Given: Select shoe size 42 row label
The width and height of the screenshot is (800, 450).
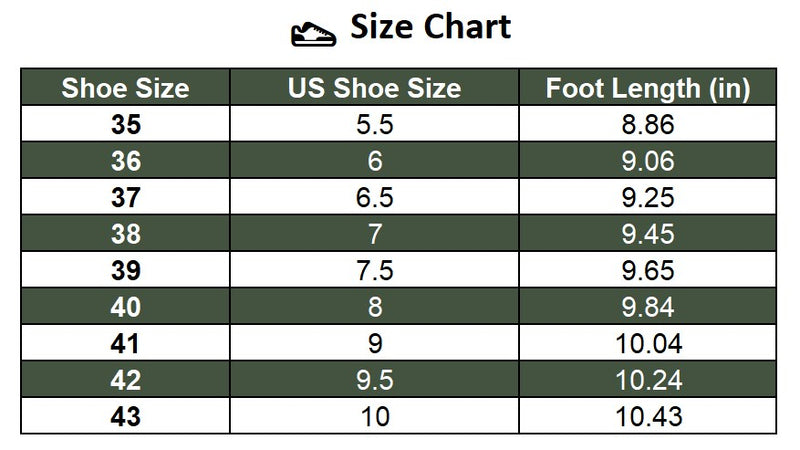Looking at the screenshot, I should click(125, 379).
